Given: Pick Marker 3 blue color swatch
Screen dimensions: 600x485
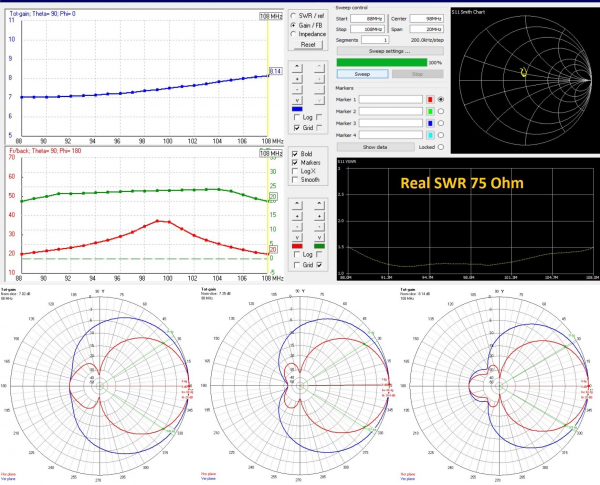Looking at the screenshot, I should [430, 123].
